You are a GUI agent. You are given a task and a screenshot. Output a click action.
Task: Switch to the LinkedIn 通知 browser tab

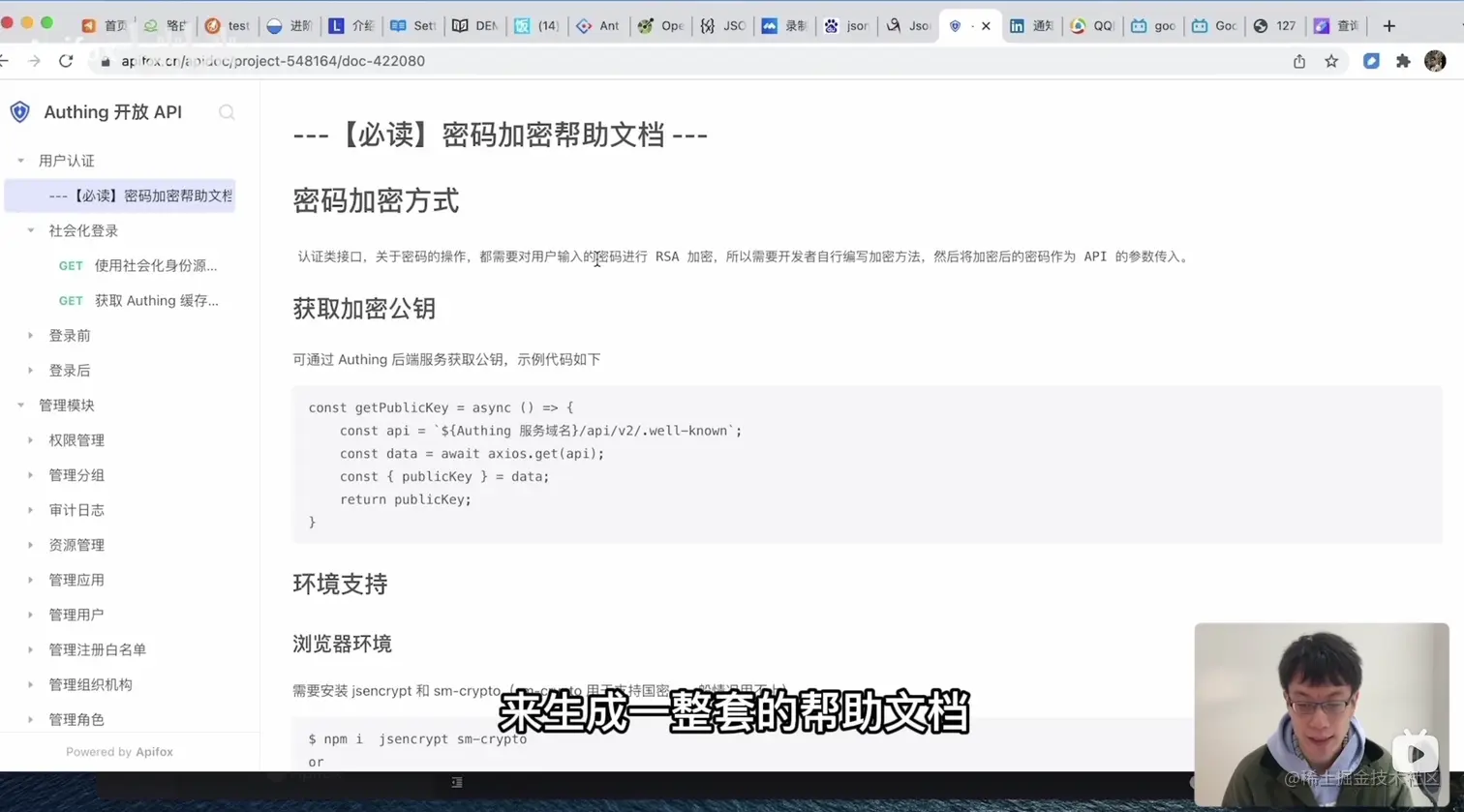1031,26
